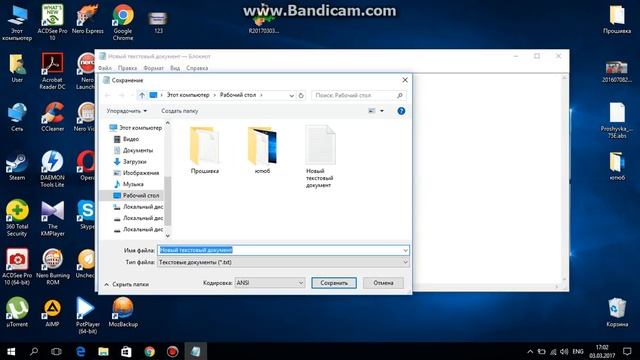This screenshot has height=360, width=640.
Task: Open Nero Express desktop shortcut
Action: pyautogui.click(x=87, y=20)
